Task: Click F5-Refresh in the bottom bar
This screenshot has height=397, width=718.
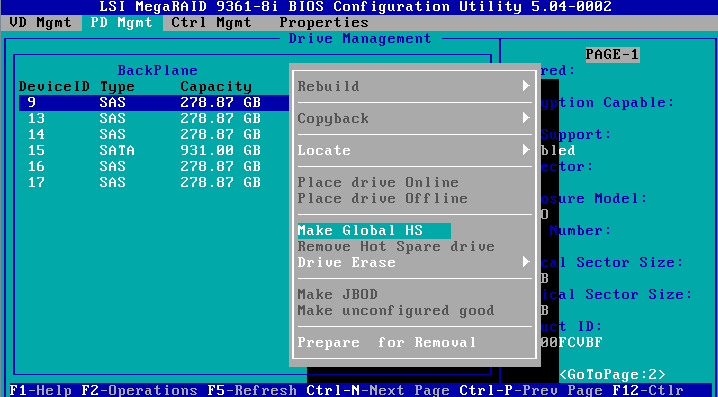Action: point(252,390)
